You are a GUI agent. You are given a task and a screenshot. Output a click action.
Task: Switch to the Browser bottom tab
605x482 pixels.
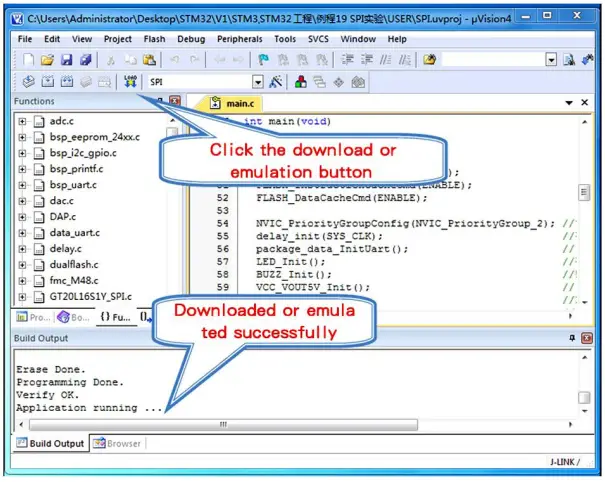pyautogui.click(x=117, y=443)
